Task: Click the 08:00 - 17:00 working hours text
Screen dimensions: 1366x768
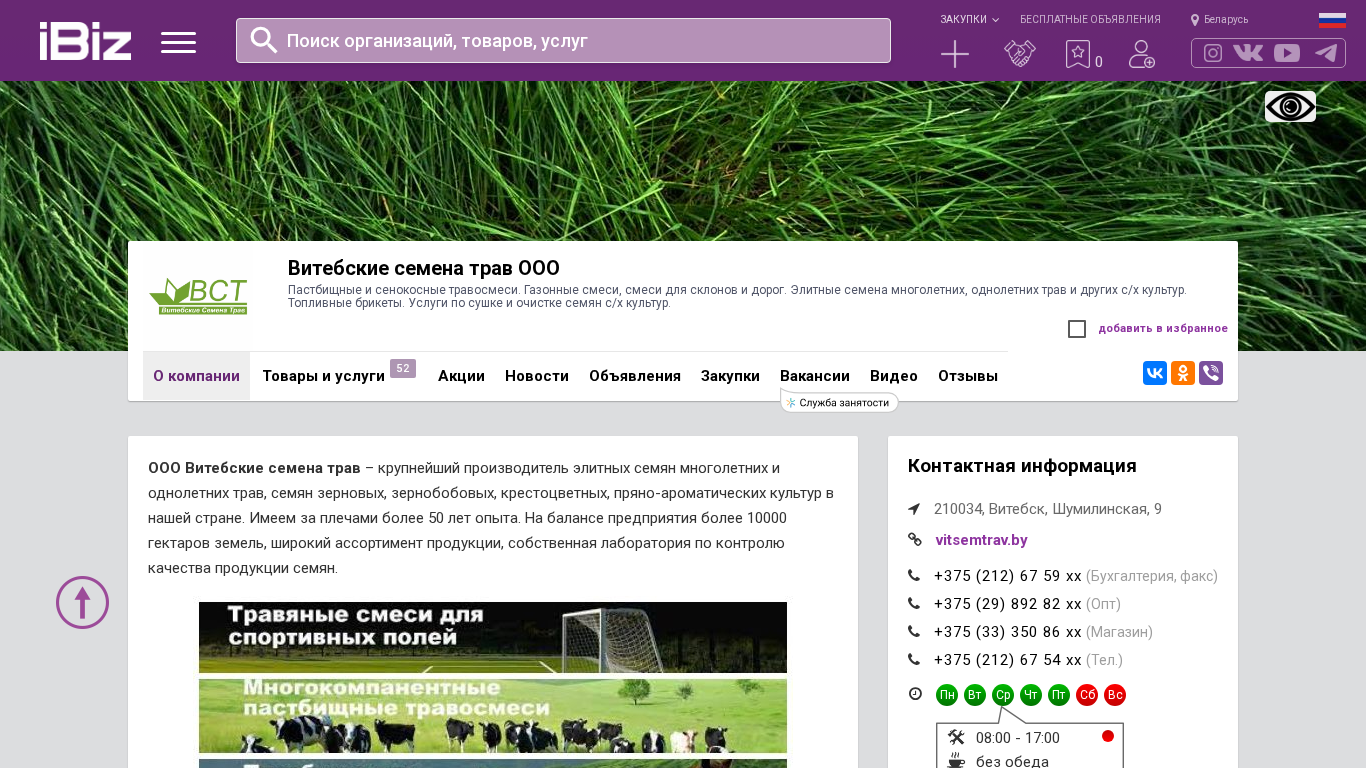Action: pyautogui.click(x=1018, y=738)
